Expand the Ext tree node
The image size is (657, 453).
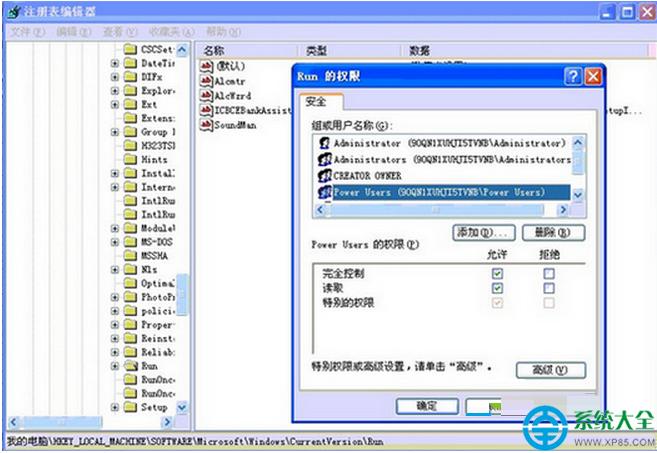pyautogui.click(x=115, y=104)
